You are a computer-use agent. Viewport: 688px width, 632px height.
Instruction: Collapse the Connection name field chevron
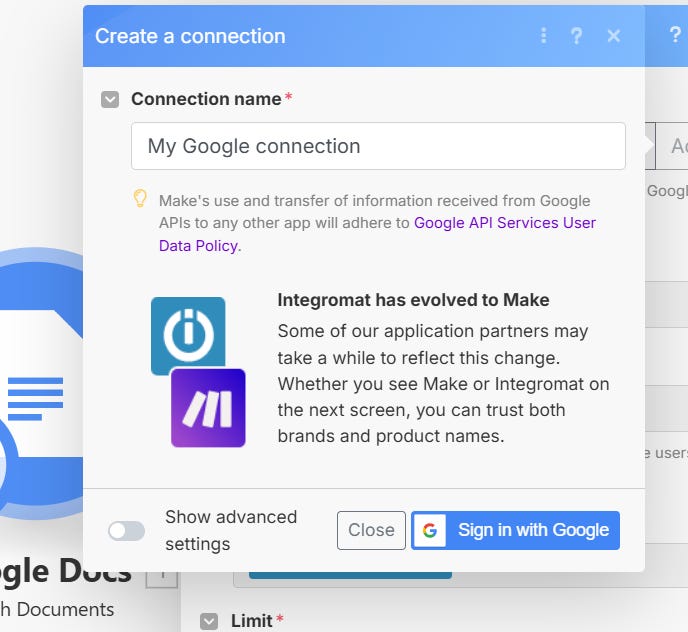point(110,100)
